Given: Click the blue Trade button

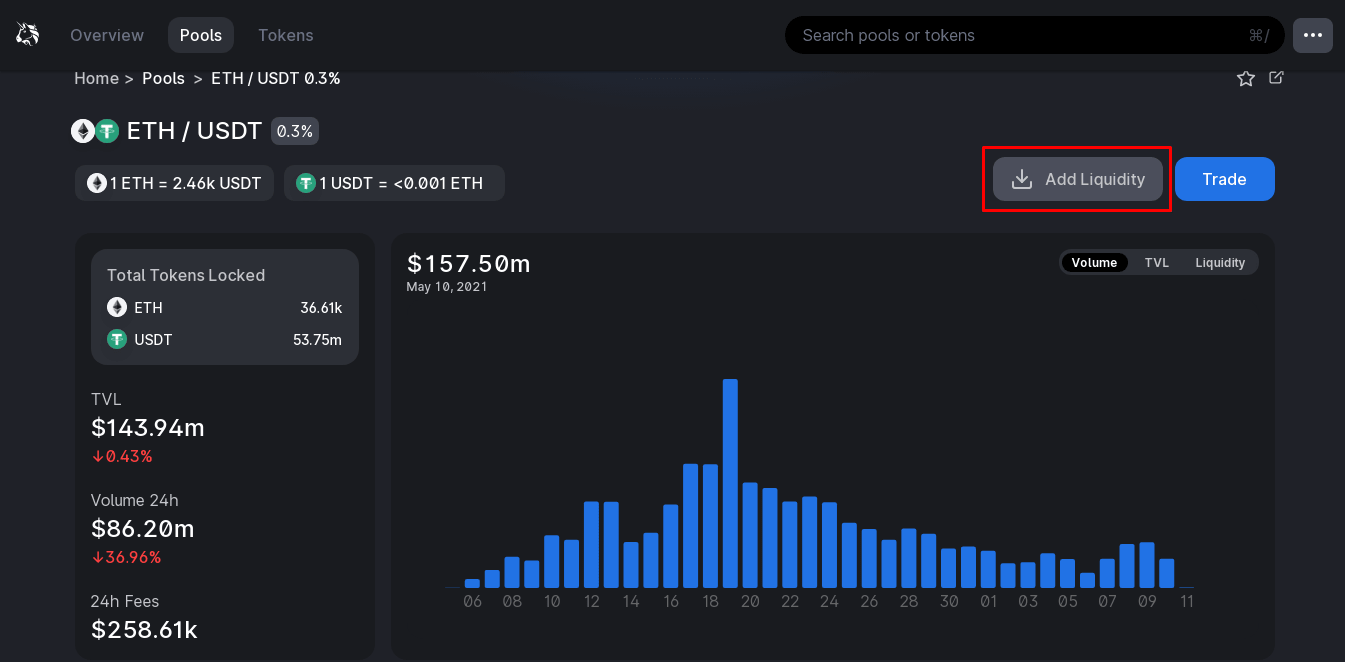Looking at the screenshot, I should pyautogui.click(x=1225, y=179).
